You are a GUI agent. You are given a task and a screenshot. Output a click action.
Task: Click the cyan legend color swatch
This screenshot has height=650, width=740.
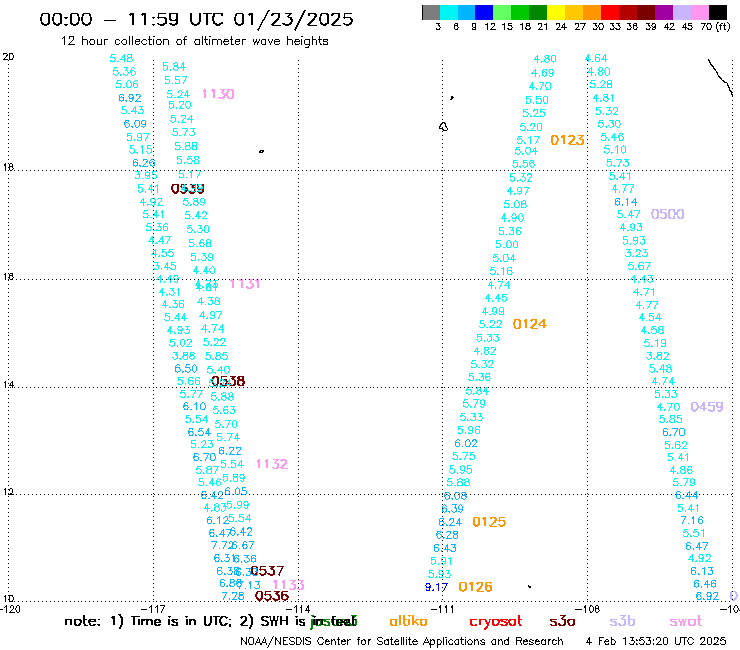click(449, 12)
